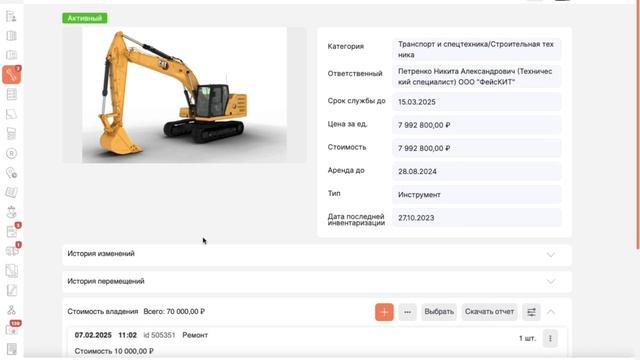Screen dimensions: 640x360
Task: Open the ellipsis menu in Стоимость владения
Action: (x=407, y=312)
